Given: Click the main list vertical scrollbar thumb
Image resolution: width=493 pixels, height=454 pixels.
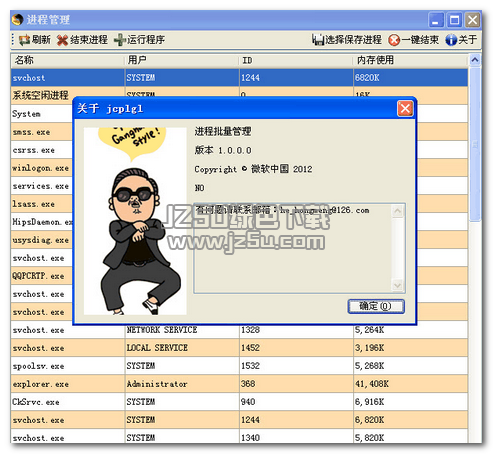Looking at the screenshot, I should [x=475, y=144].
